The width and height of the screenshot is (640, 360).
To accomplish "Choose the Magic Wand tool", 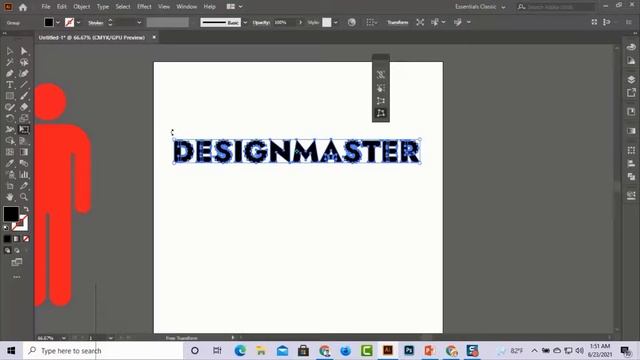I will [9, 62].
